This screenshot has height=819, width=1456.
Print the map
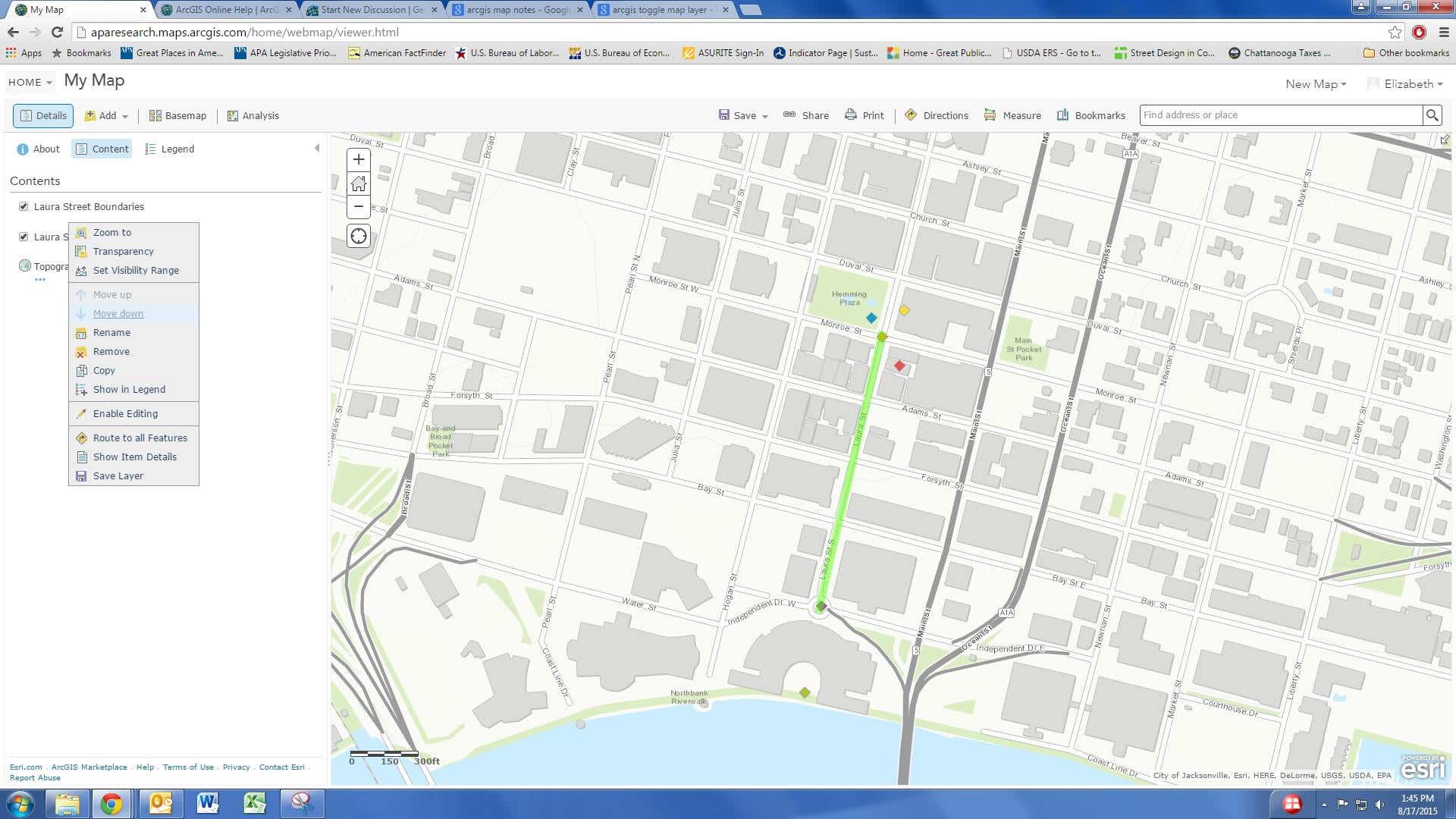864,115
